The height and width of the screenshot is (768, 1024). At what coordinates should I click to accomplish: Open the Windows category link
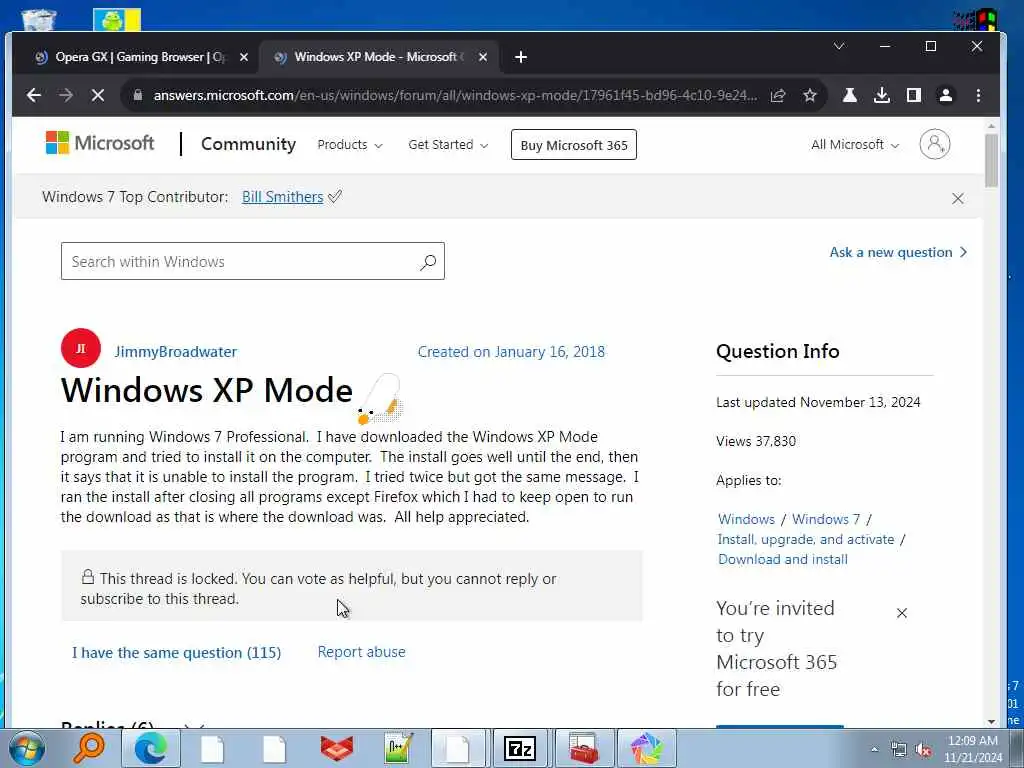746,519
